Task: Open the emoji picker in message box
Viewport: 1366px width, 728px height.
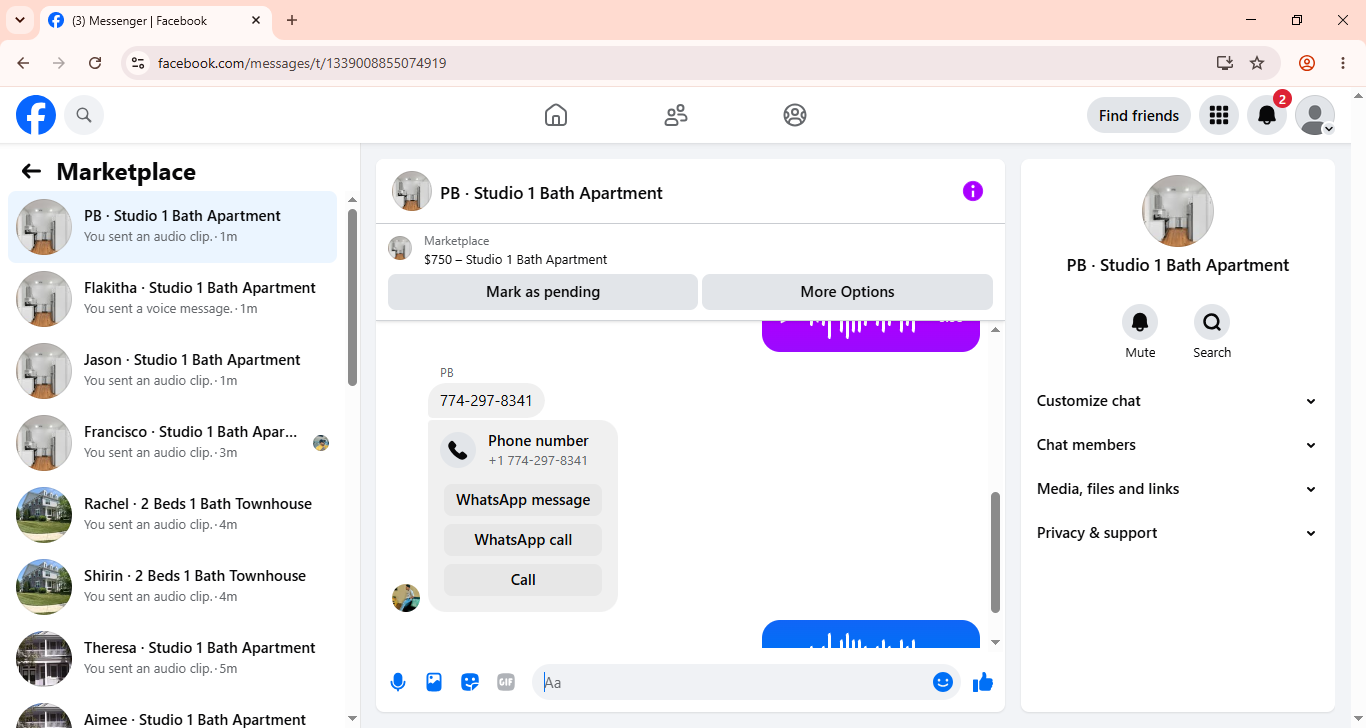Action: (x=943, y=682)
